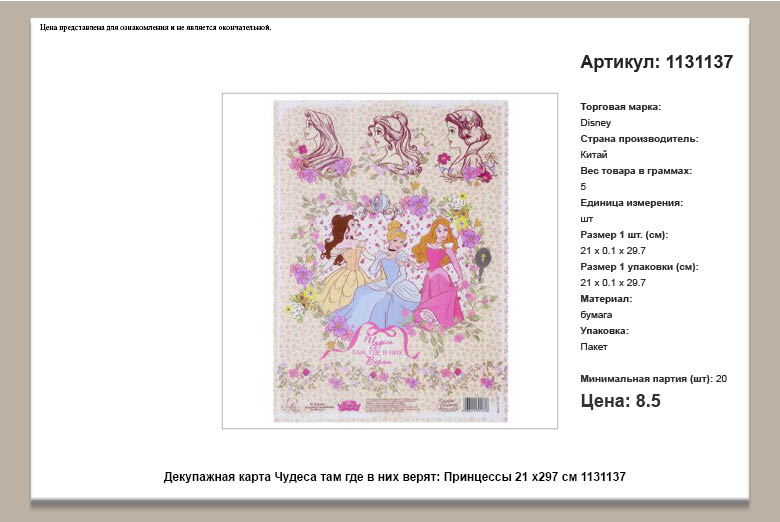
Task: Click the decoupage card product image
Action: click(x=390, y=261)
